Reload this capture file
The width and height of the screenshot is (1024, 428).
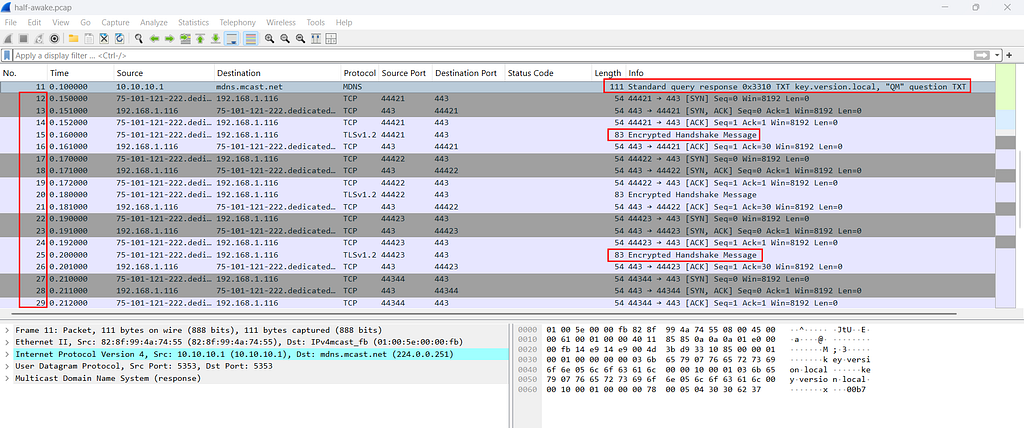coord(120,39)
